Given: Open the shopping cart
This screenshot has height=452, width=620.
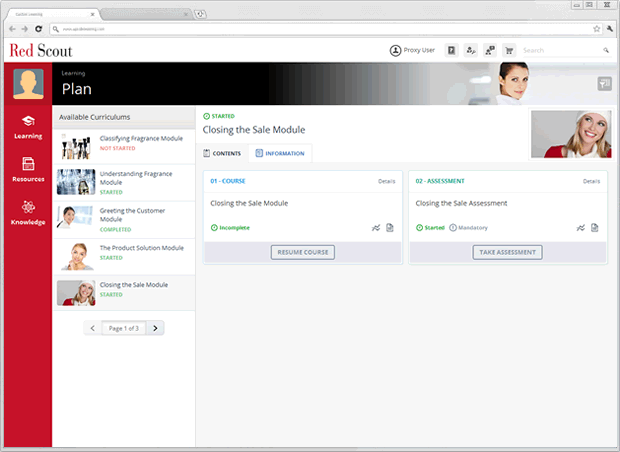Looking at the screenshot, I should click(x=509, y=51).
